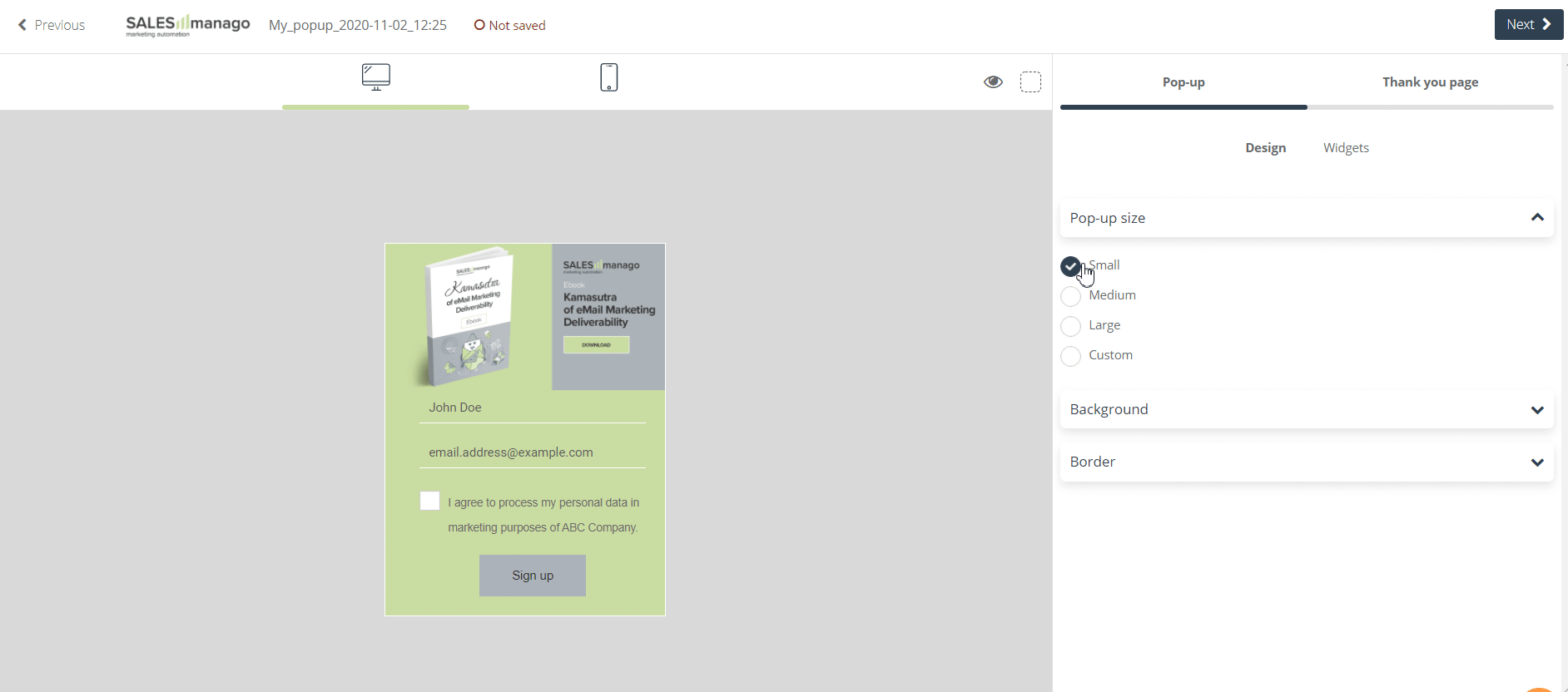Viewport: 1568px width, 692px height.
Task: Proceed with the Next button
Action: coord(1529,24)
